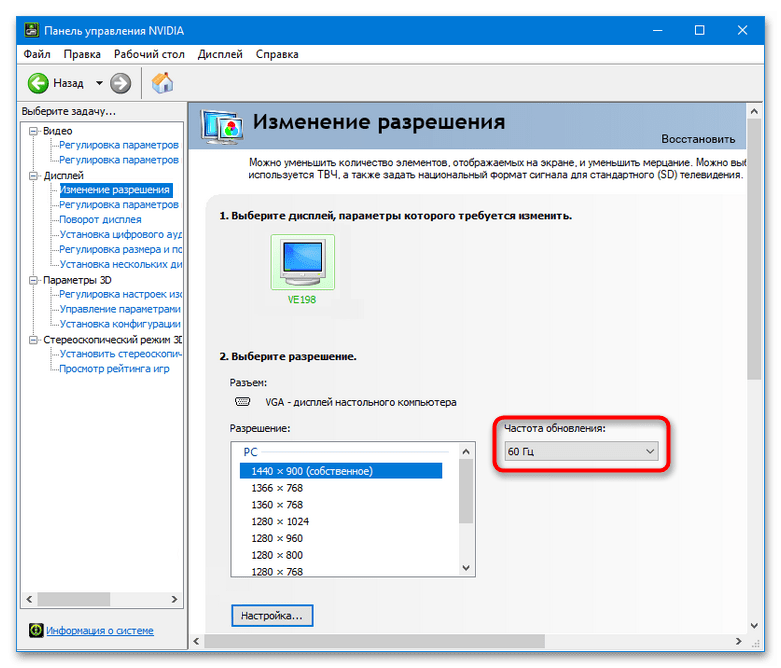The width and height of the screenshot is (781, 668).
Task: Collapse the Стереоскопический режим 3D node
Action: (33, 340)
